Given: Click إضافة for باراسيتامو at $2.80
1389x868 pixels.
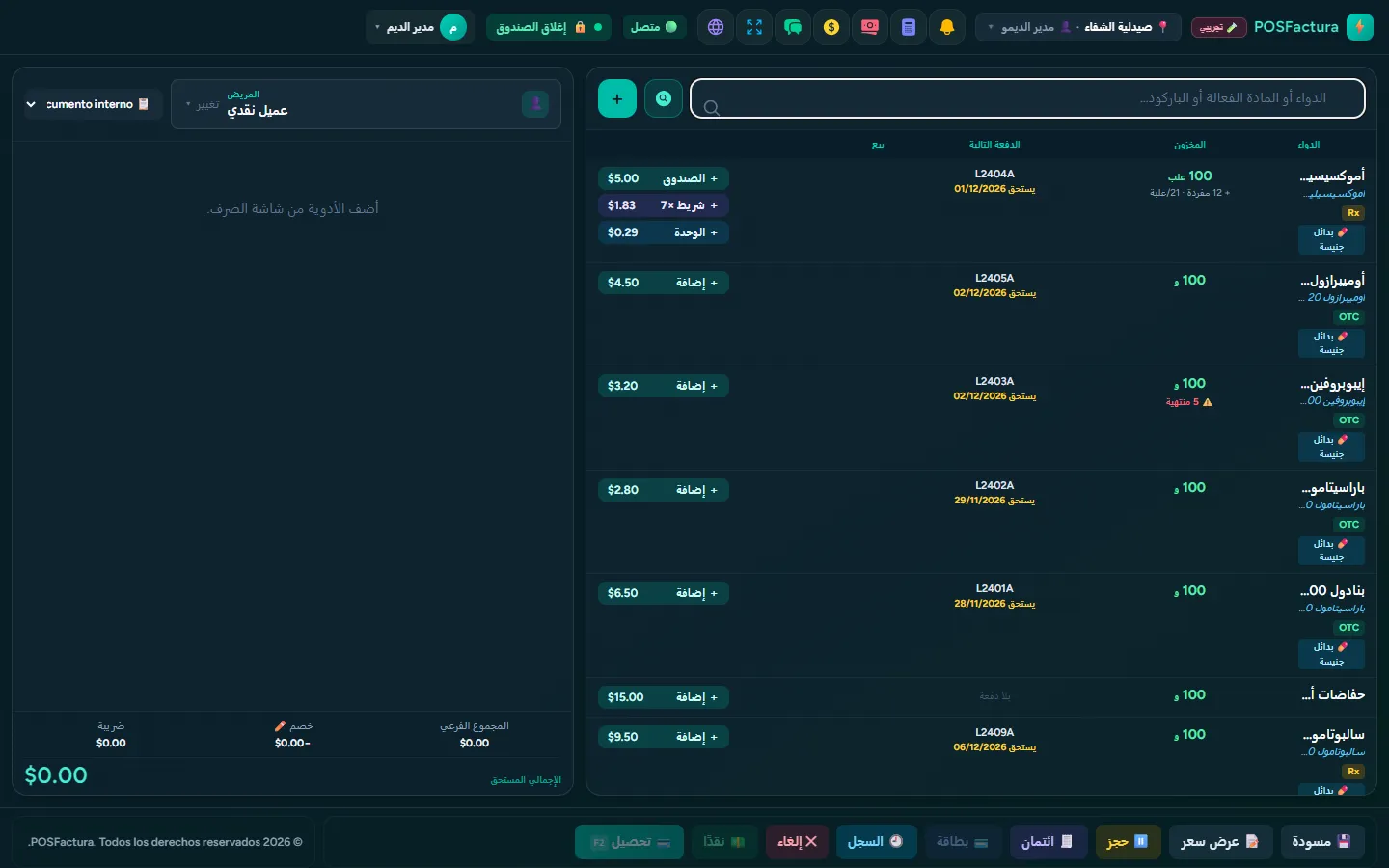Looking at the screenshot, I should [664, 490].
